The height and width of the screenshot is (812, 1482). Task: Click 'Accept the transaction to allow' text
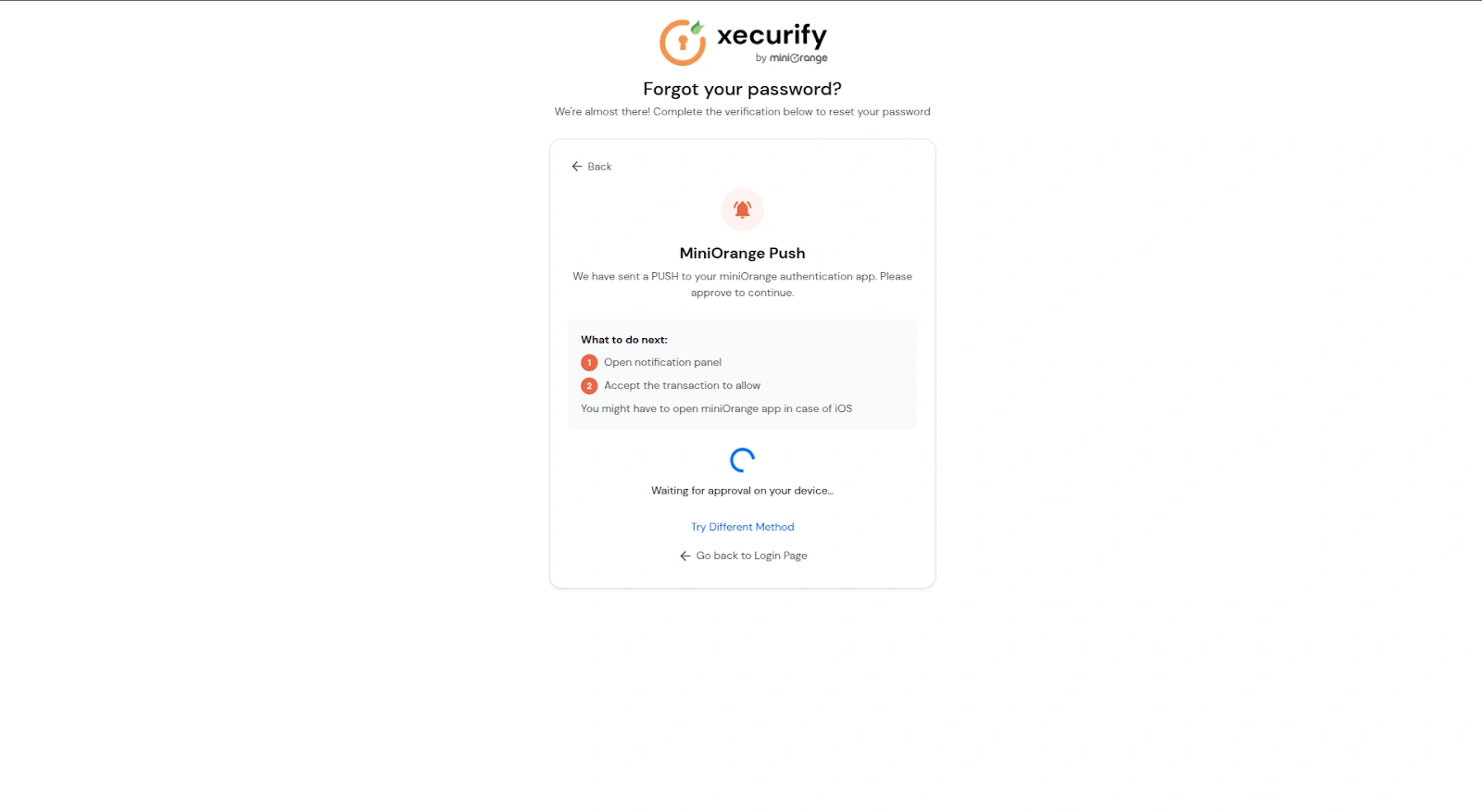pyautogui.click(x=682, y=385)
